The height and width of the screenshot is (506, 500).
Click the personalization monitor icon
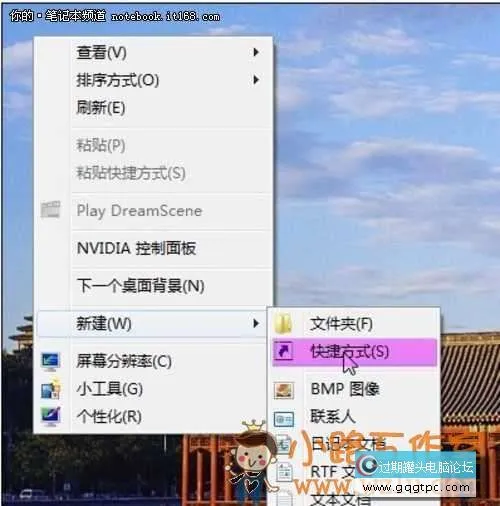click(51, 416)
